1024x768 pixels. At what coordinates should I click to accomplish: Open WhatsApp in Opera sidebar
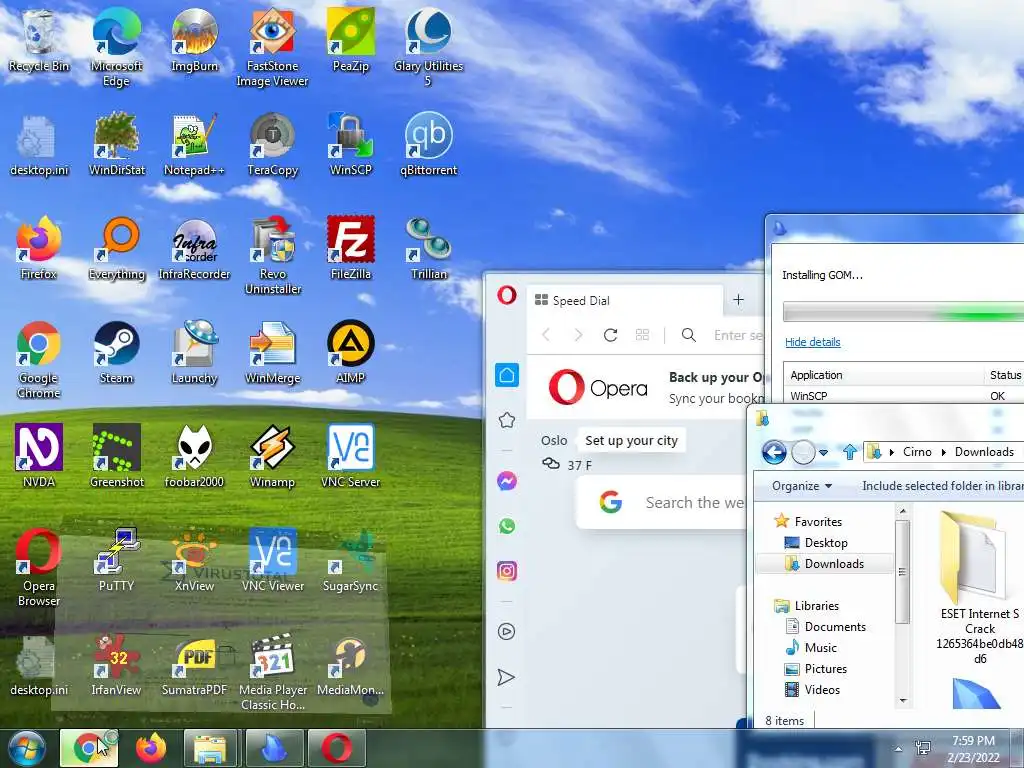click(x=507, y=526)
